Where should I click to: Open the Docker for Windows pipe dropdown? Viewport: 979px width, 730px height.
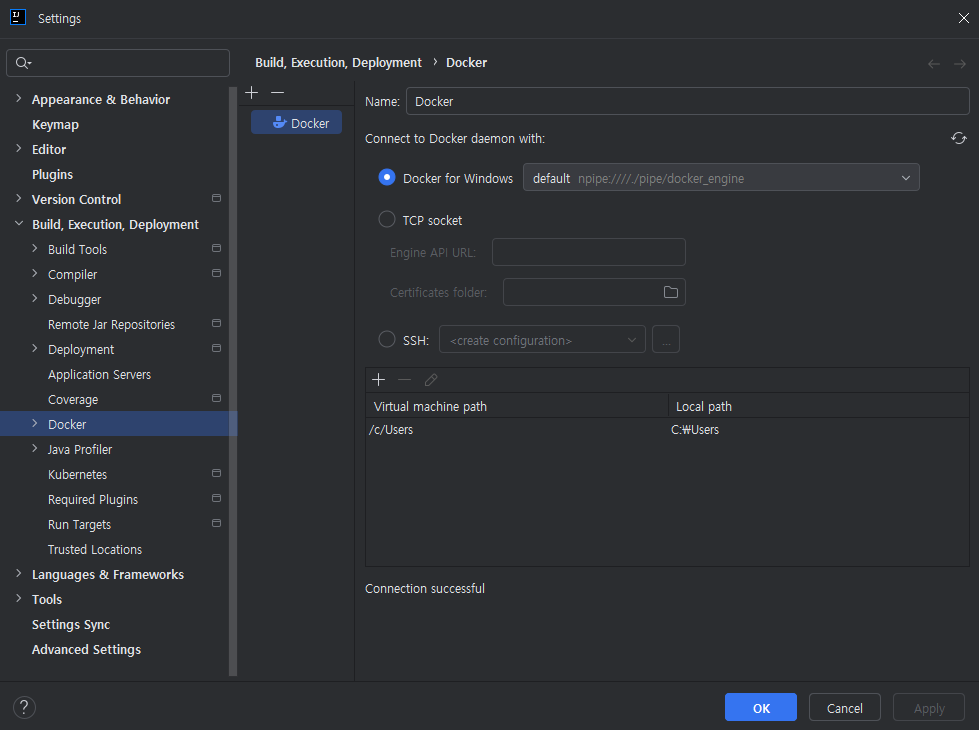coord(721,177)
